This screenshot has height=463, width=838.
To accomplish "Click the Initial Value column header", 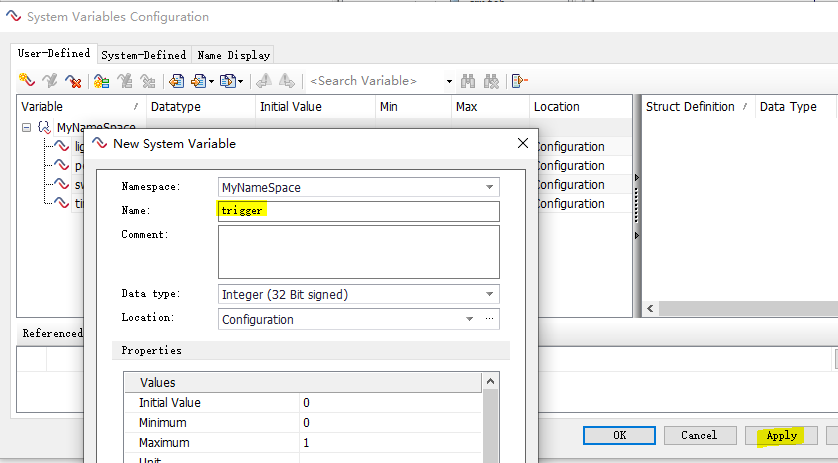I will tap(315, 106).
